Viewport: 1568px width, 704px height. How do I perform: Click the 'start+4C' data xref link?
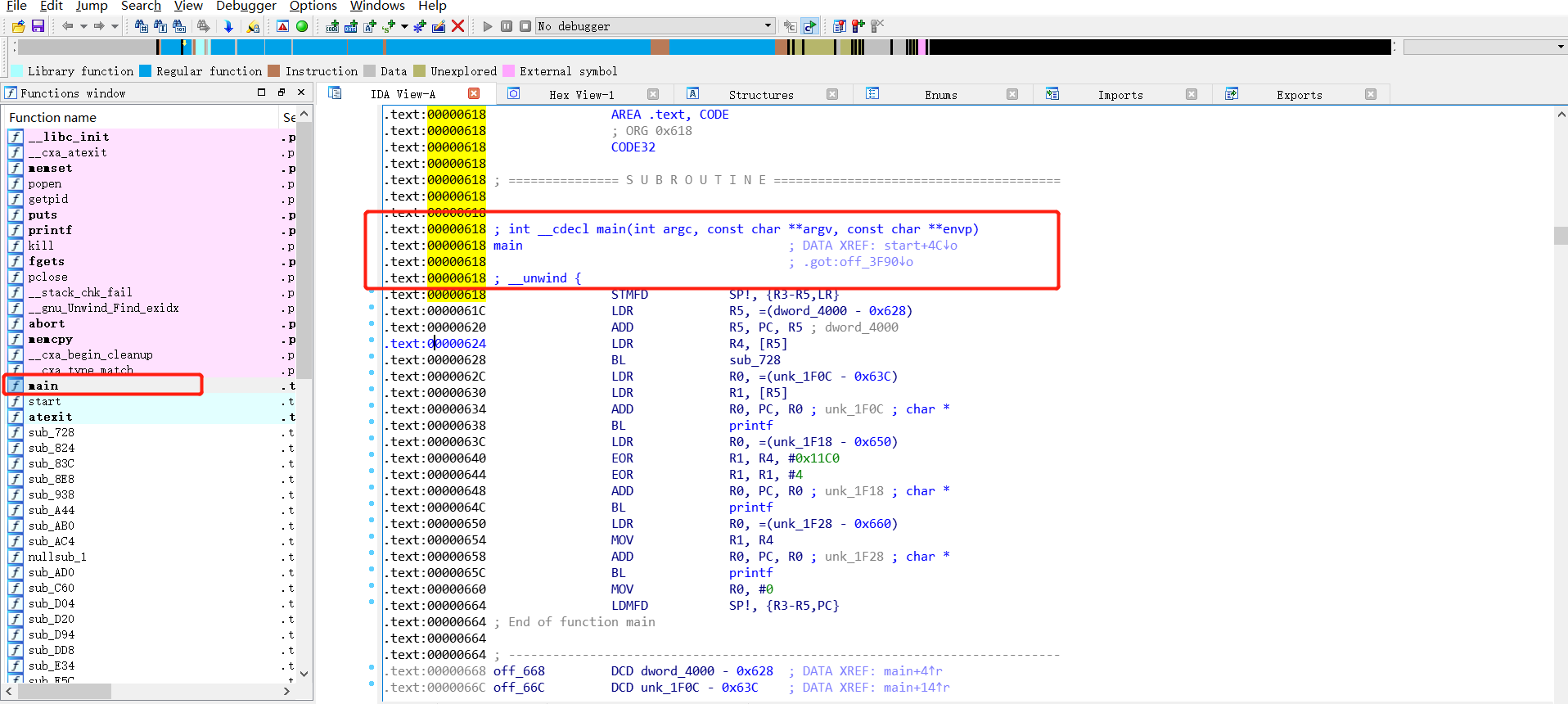click(x=920, y=246)
